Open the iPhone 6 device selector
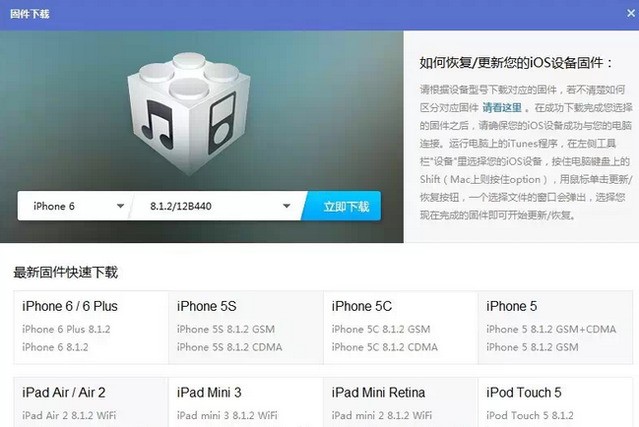The width and height of the screenshot is (639, 427). click(x=74, y=206)
